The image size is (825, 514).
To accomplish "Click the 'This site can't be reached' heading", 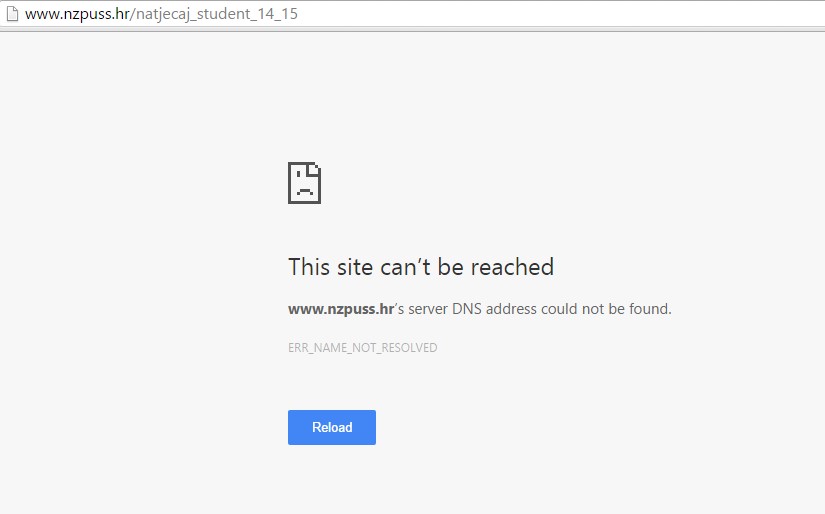I will (421, 267).
